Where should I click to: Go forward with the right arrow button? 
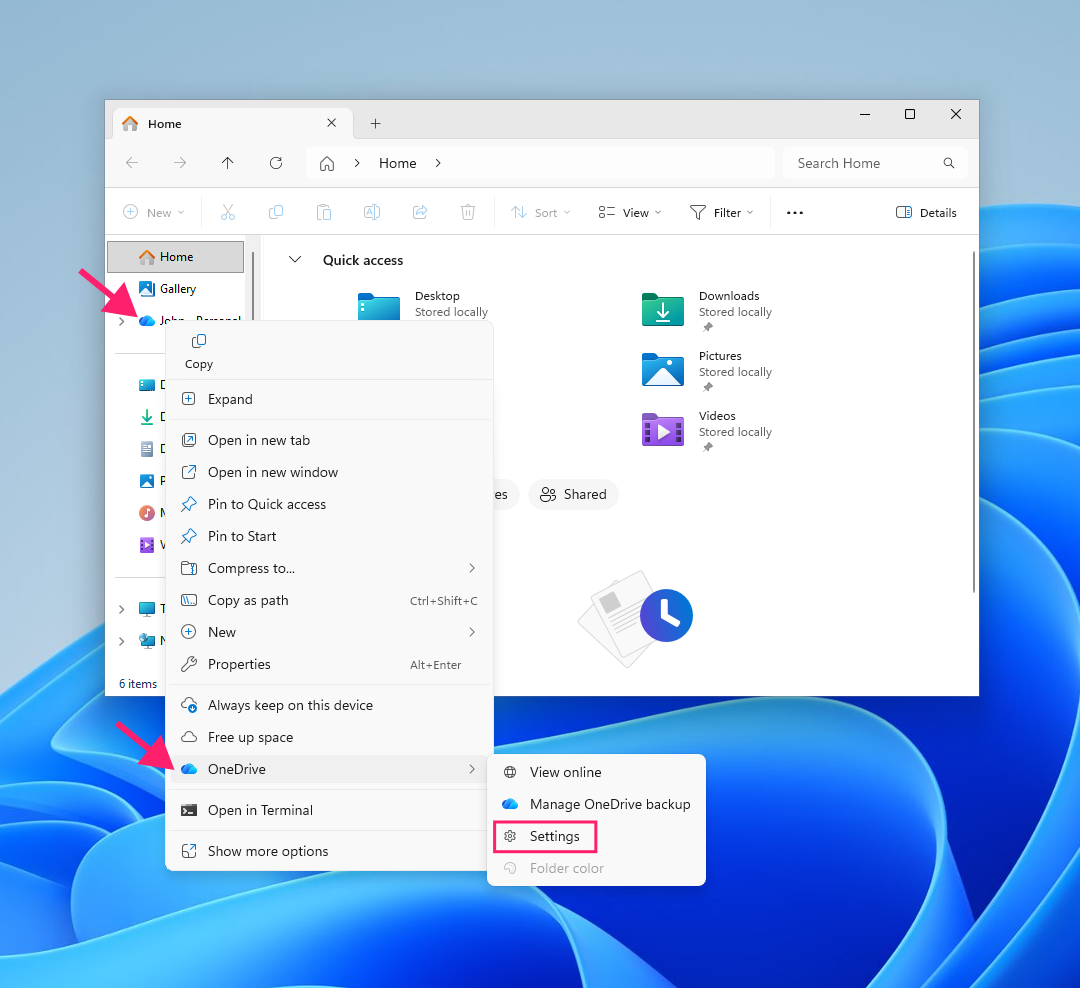(x=180, y=163)
